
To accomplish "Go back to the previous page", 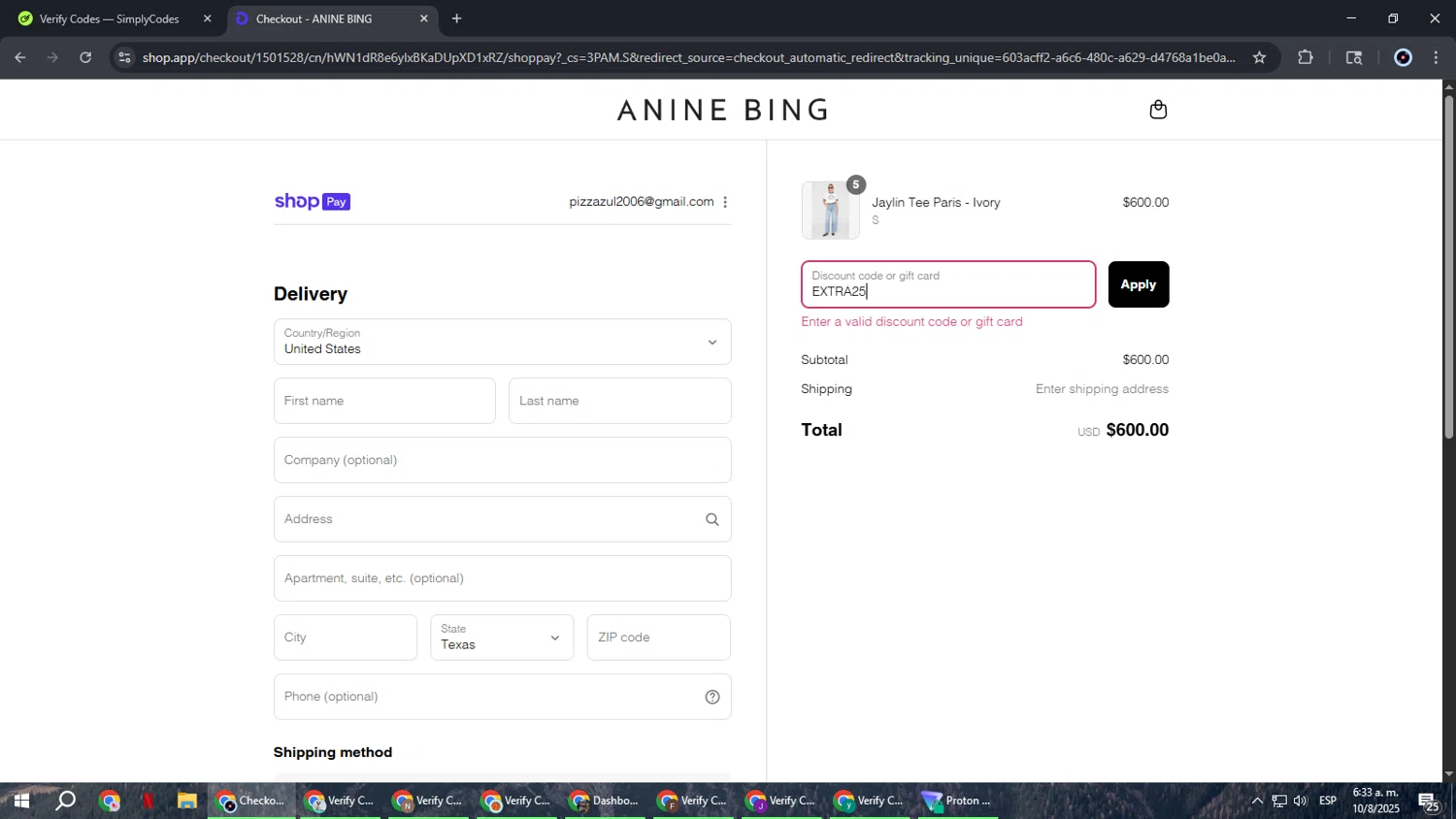I will [x=19, y=57].
